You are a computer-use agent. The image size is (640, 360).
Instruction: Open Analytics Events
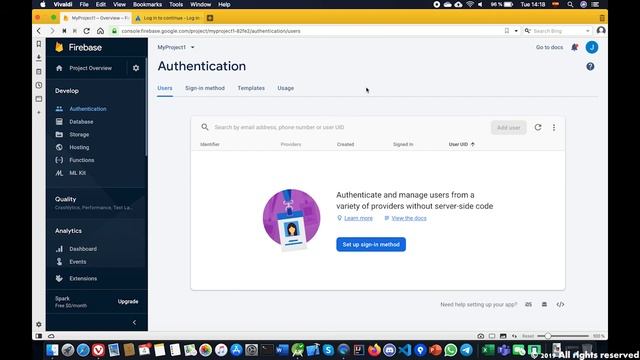[x=78, y=262]
